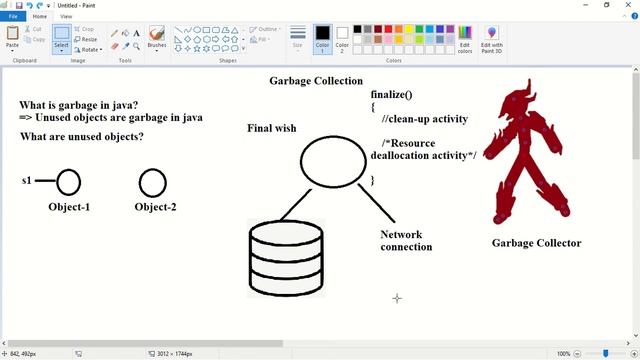Click zoom out minus button
This screenshot has height=360, width=640.
click(577, 354)
